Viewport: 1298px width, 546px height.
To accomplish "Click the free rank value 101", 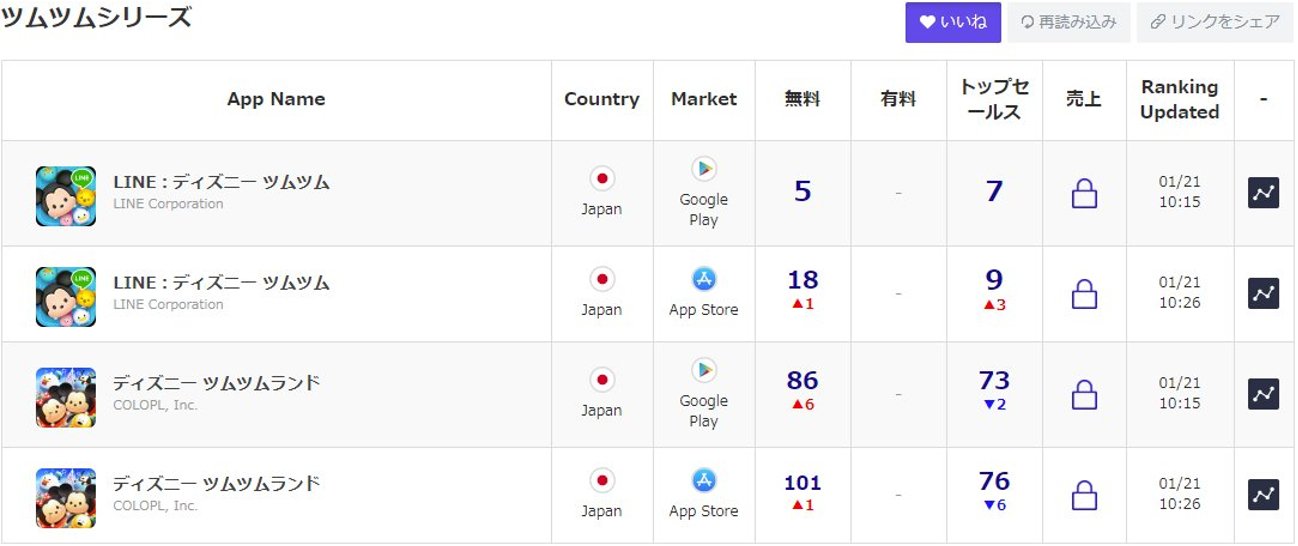I will tap(802, 483).
